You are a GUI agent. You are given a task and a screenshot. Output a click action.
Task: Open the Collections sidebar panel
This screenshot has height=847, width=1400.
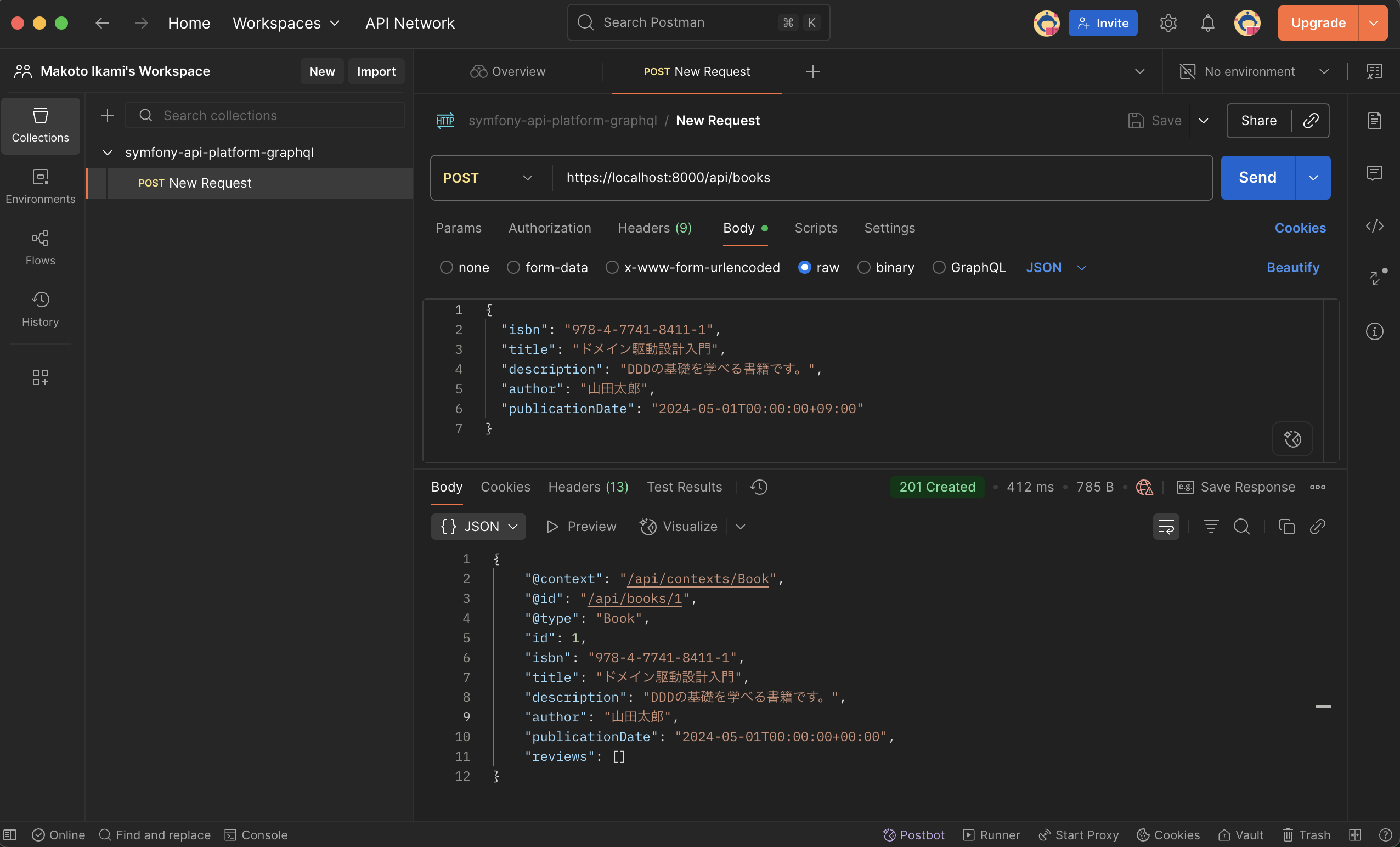(x=41, y=126)
